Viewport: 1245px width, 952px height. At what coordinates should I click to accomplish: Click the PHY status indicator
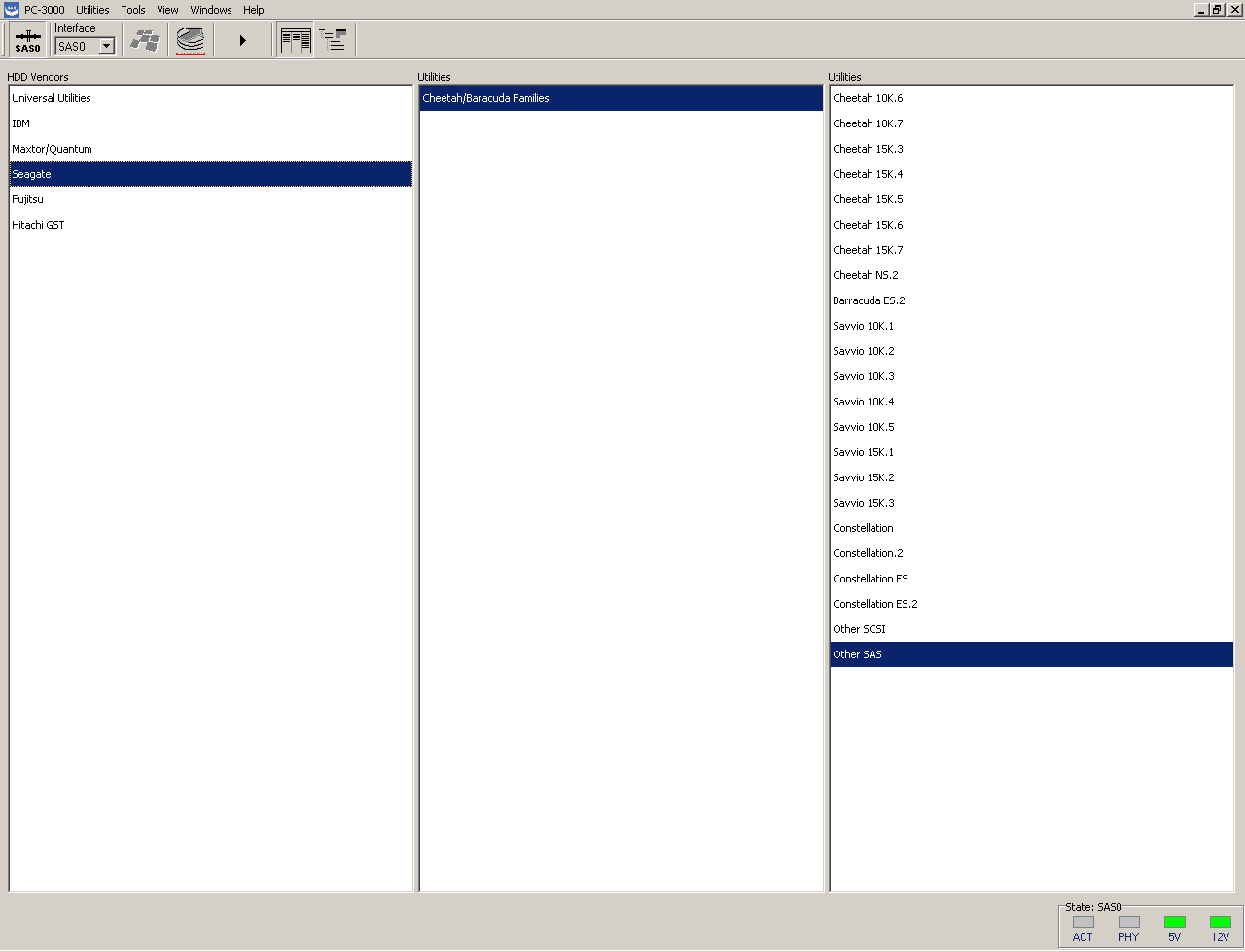coord(1128,922)
